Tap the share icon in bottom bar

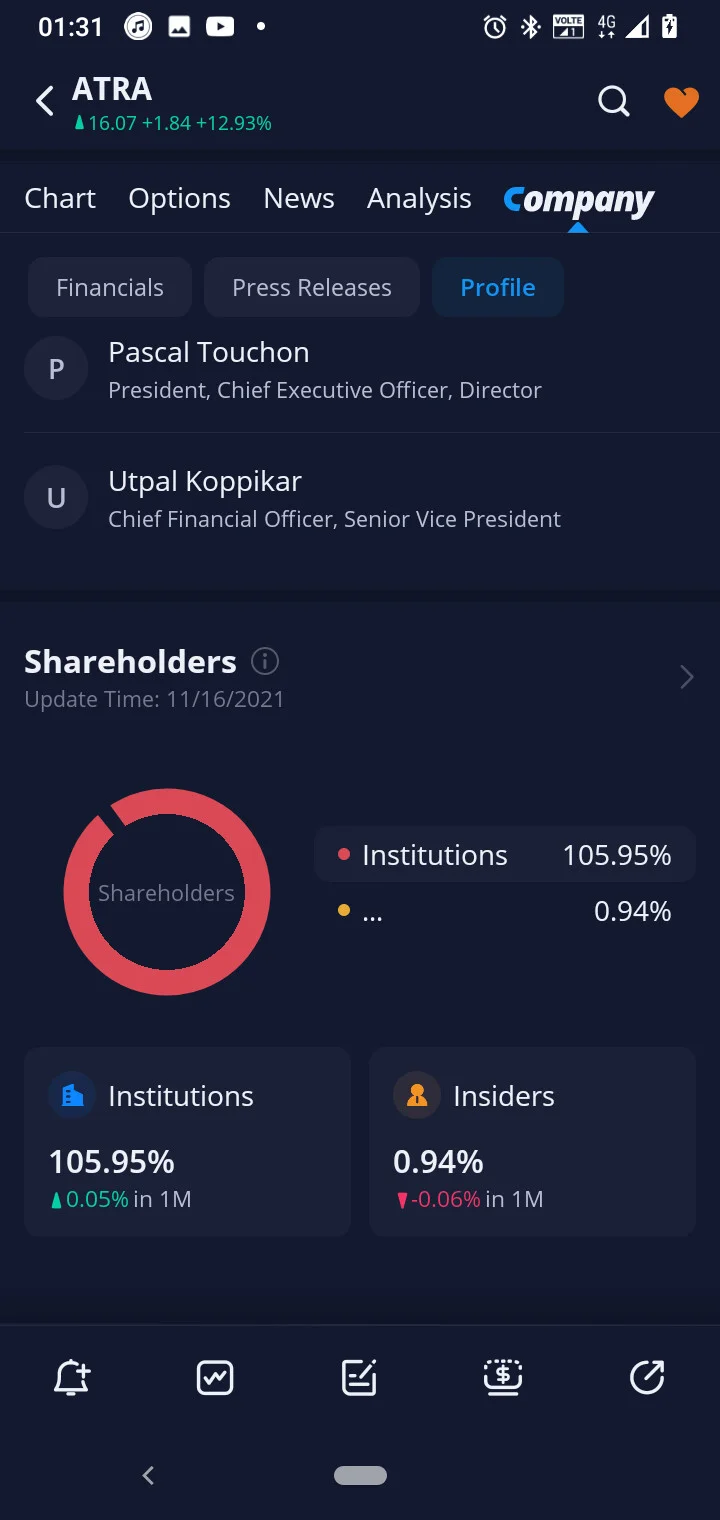click(x=647, y=1378)
